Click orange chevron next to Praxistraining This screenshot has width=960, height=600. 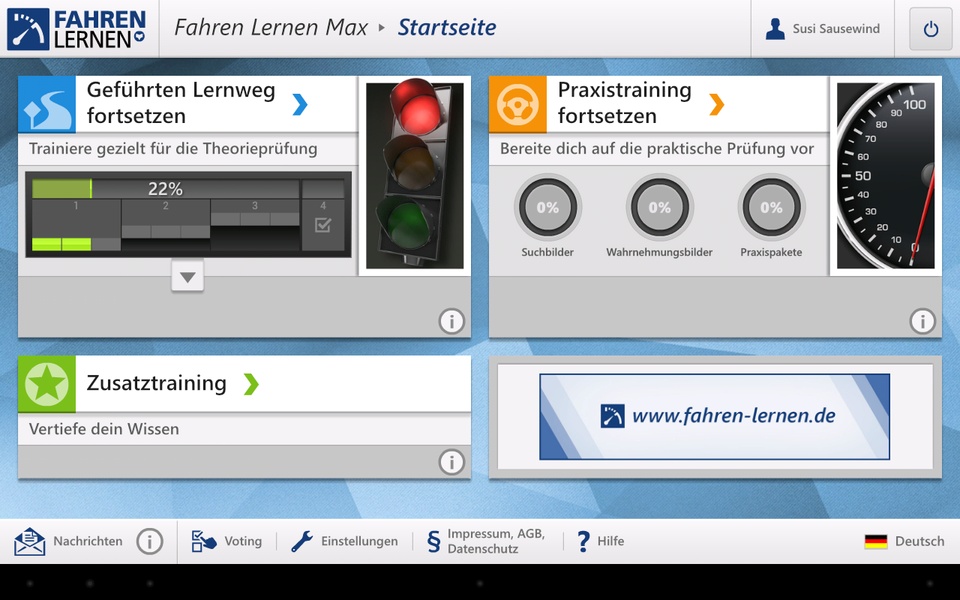coord(716,104)
